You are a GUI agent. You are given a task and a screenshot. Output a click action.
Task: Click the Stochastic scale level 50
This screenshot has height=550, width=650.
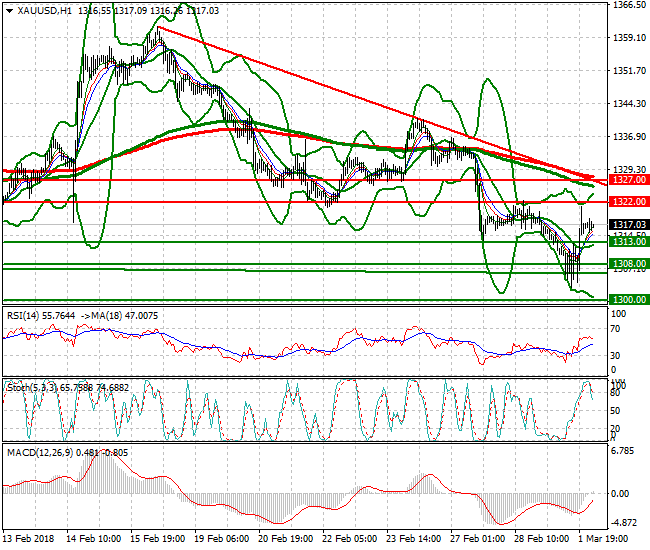point(616,411)
